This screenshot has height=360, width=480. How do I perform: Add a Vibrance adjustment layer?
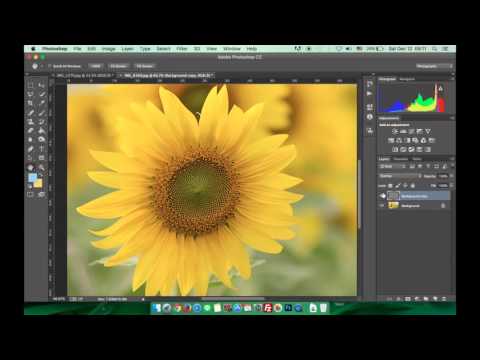tap(428, 131)
